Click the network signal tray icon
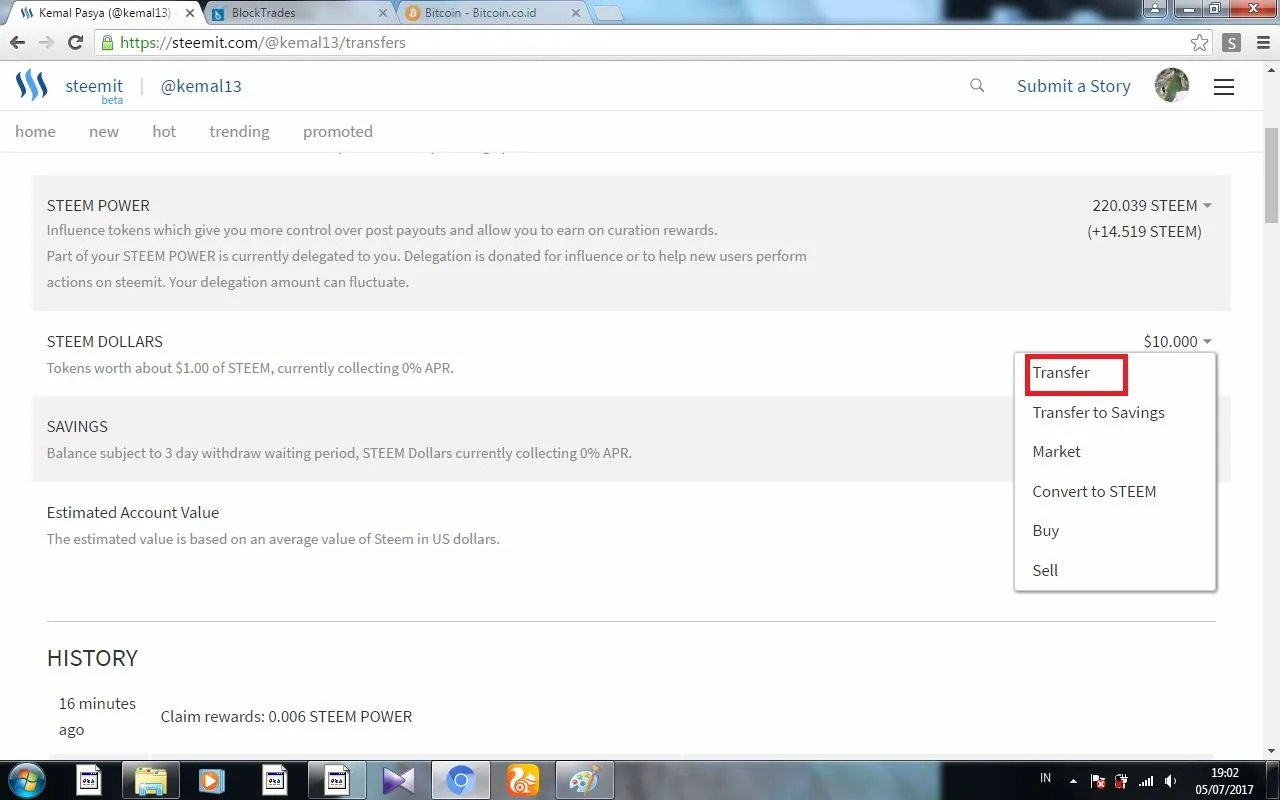1280x800 pixels. tap(1147, 781)
